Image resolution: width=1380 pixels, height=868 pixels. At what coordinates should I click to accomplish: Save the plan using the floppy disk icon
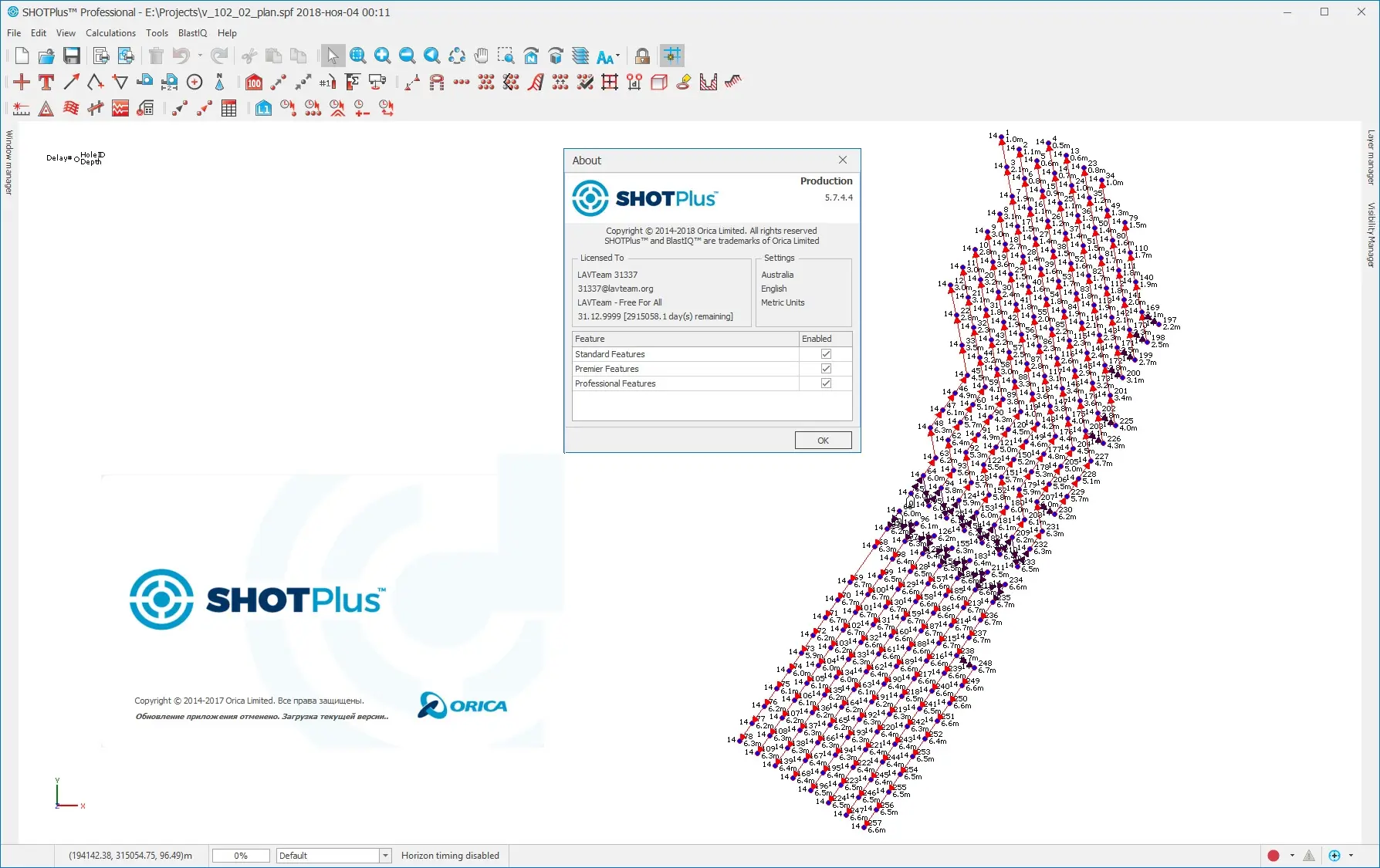point(72,56)
